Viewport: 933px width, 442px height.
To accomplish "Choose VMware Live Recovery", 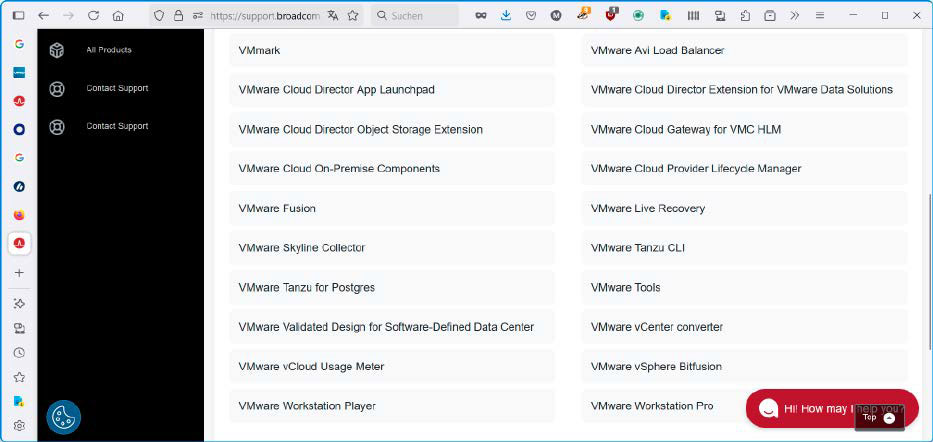I will pos(744,209).
